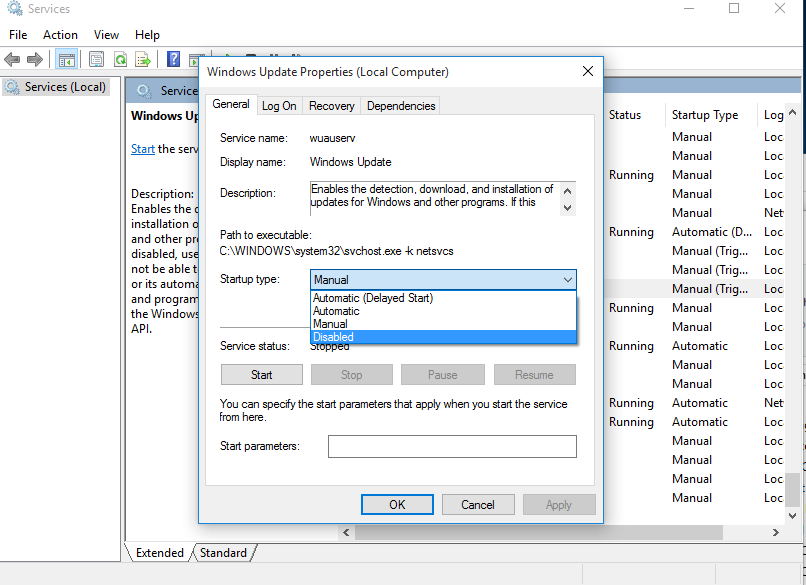Viewport: 806px width, 585px height.
Task: Open the File menu
Action: pos(18,35)
